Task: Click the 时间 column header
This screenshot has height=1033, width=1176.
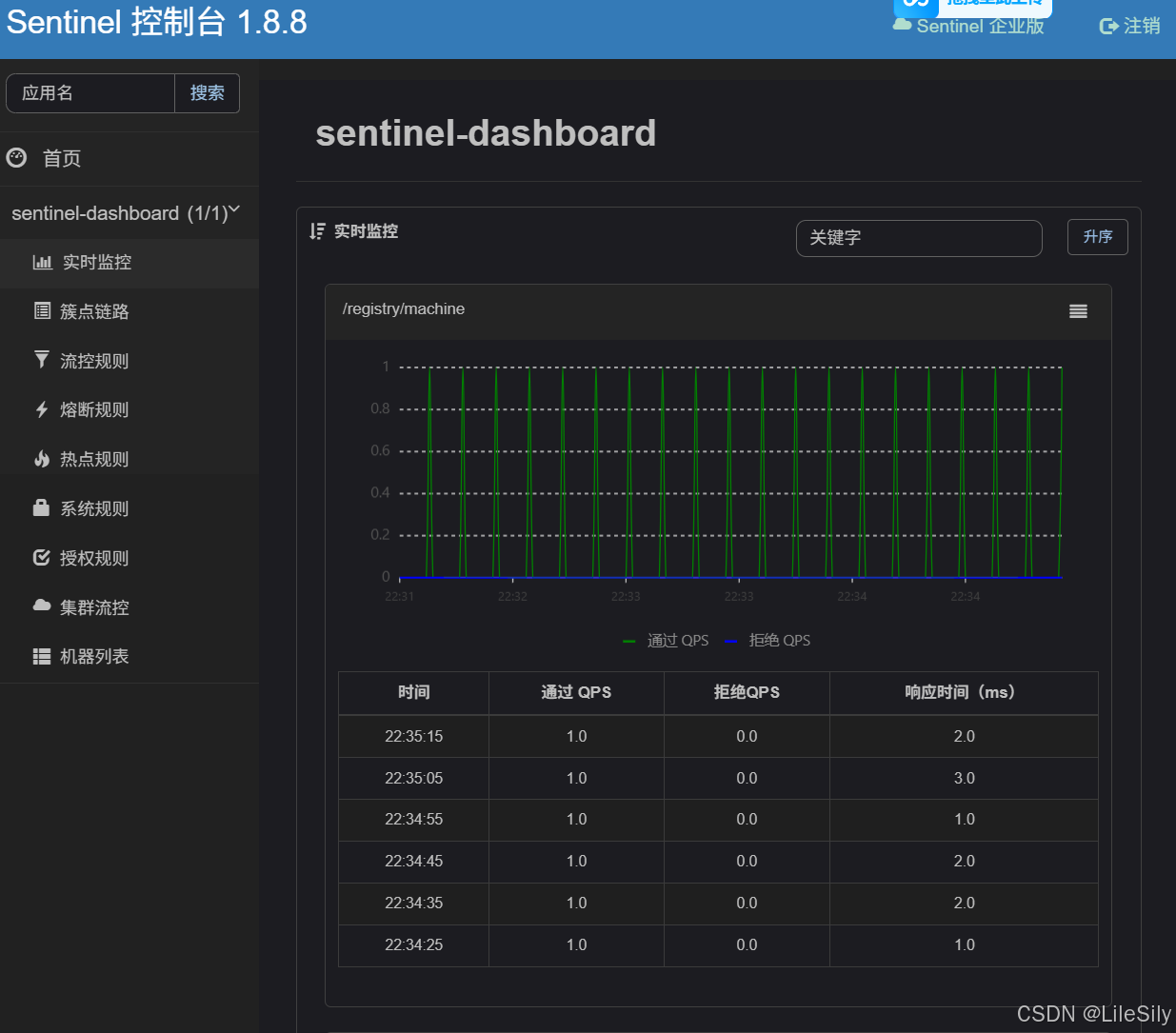Action: pyautogui.click(x=413, y=692)
